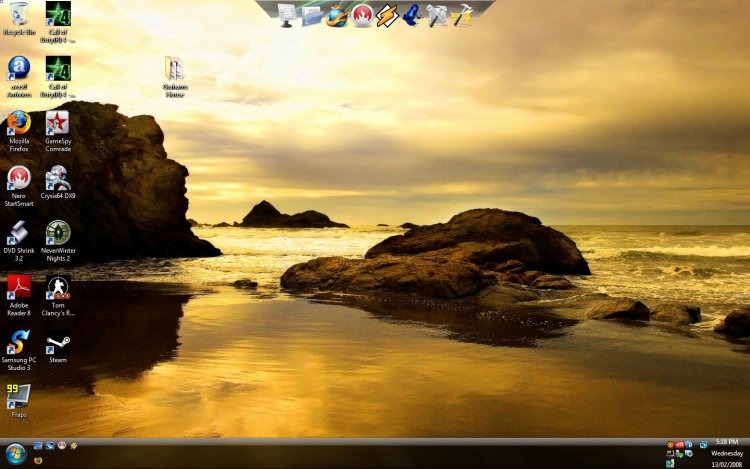
Task: Launch Crysis64 DX9 from the desktop
Action: [58, 178]
